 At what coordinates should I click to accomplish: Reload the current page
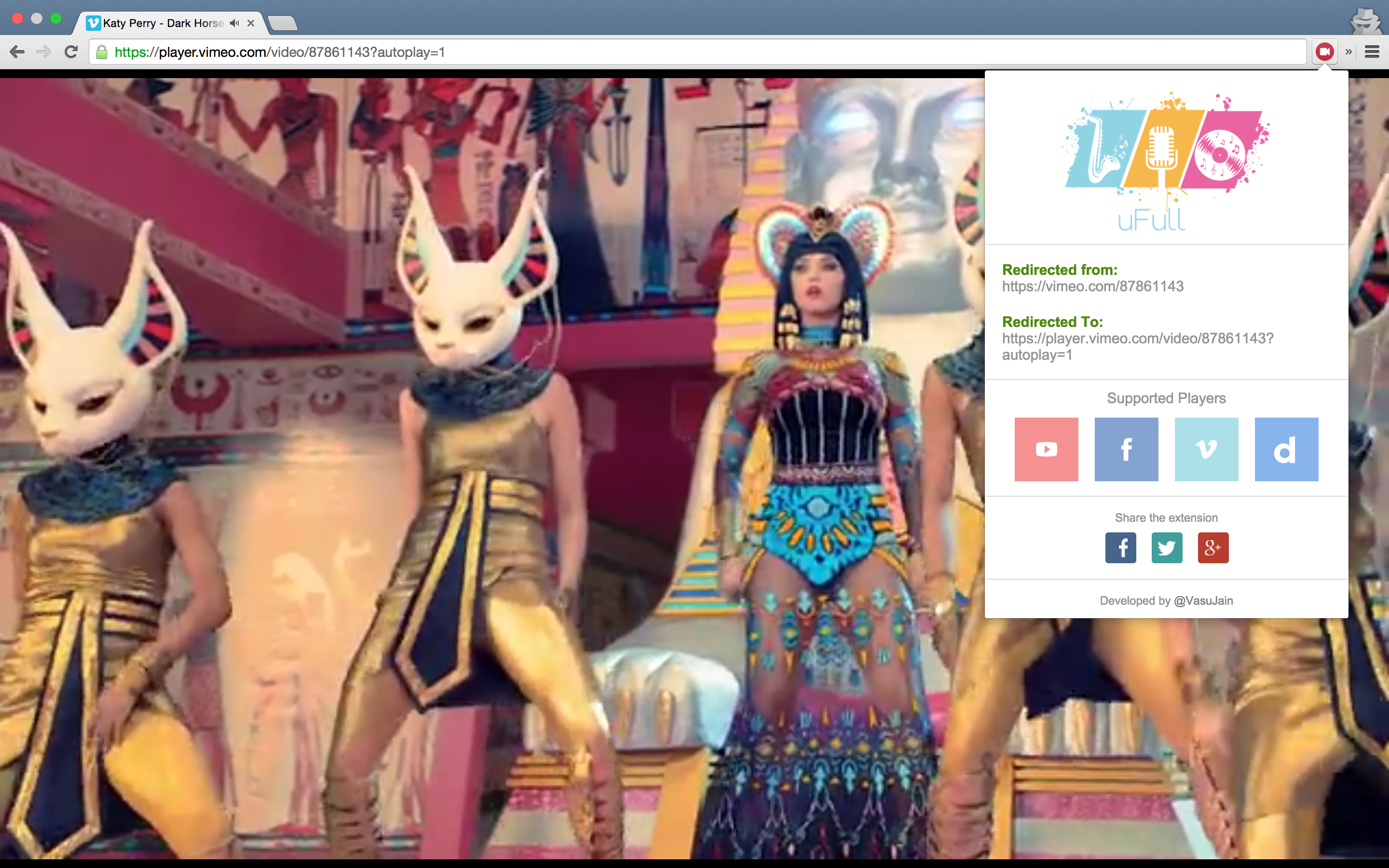(x=71, y=52)
